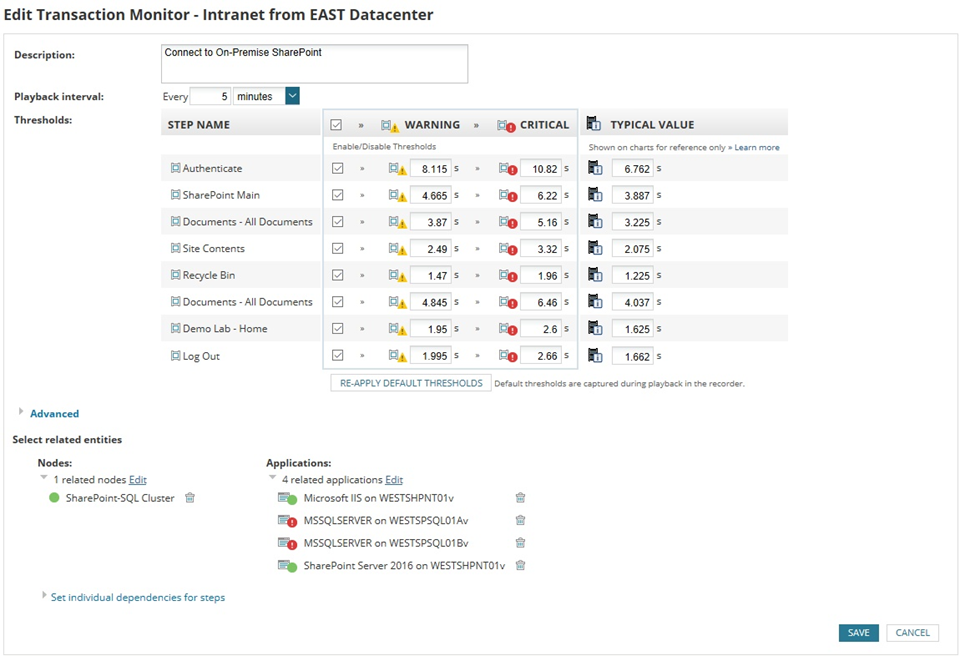Delete the SharePoint-SQL Cluster related node
The height and width of the screenshot is (656, 960).
pos(190,498)
